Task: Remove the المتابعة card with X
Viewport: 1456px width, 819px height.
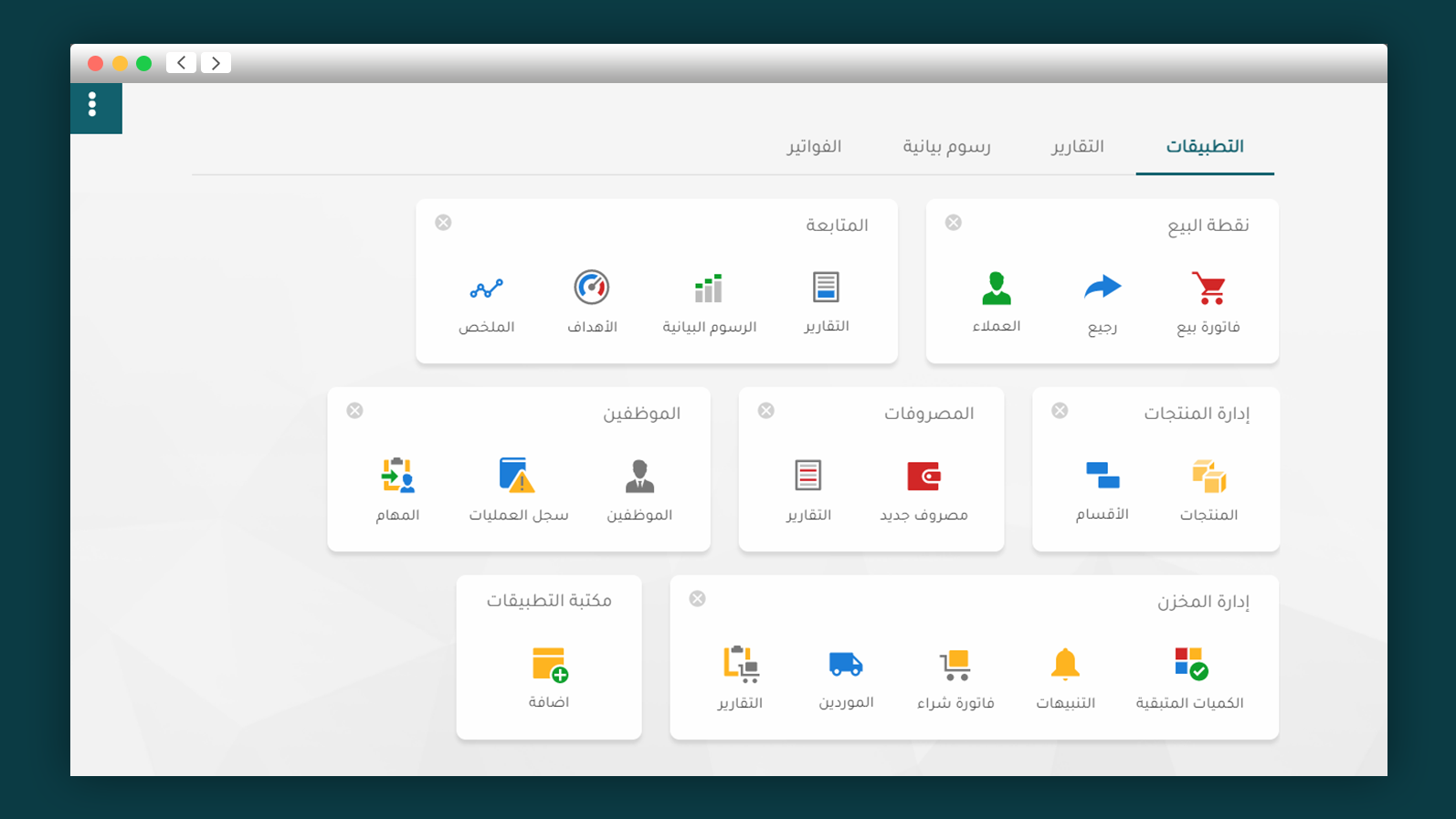Action: click(443, 223)
